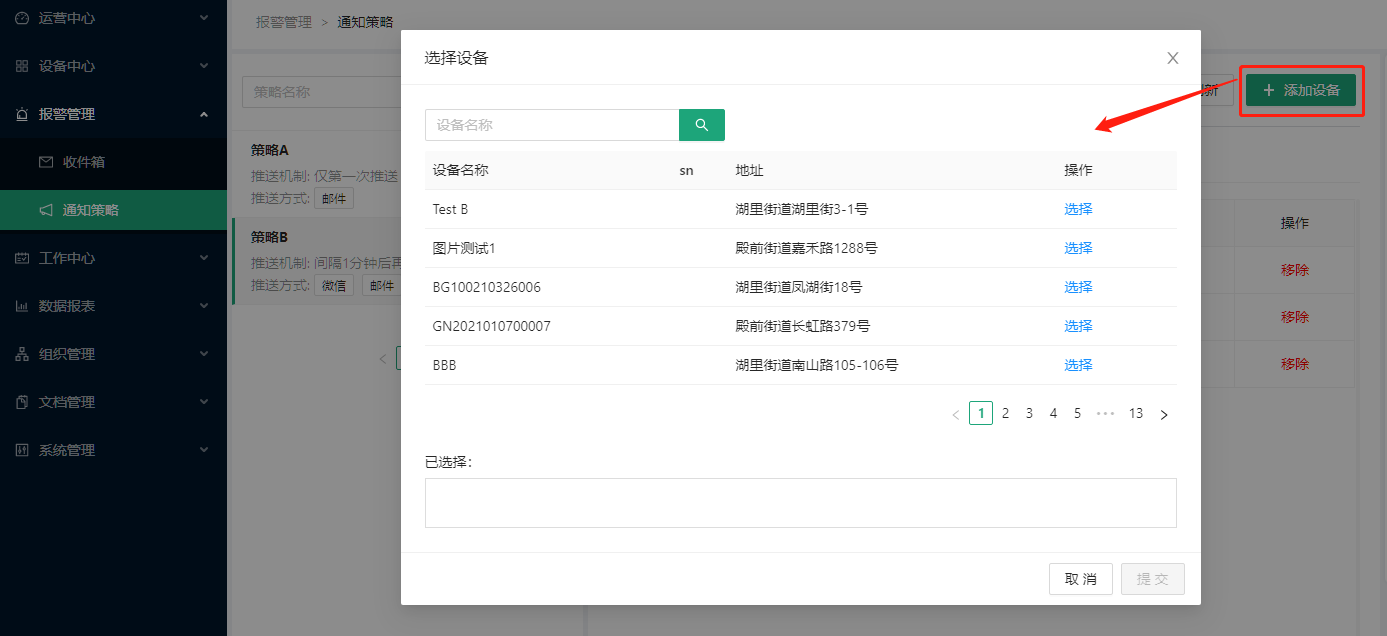
Task: Select the Test B device
Action: [1078, 209]
